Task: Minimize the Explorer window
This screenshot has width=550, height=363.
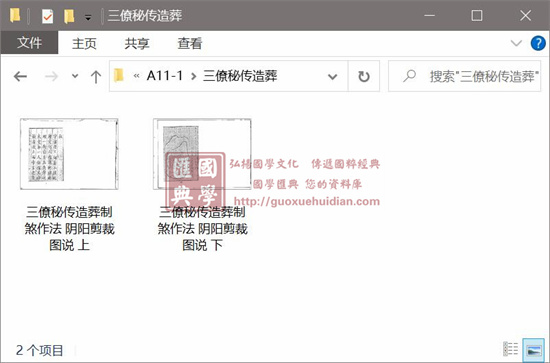Action: click(x=429, y=15)
